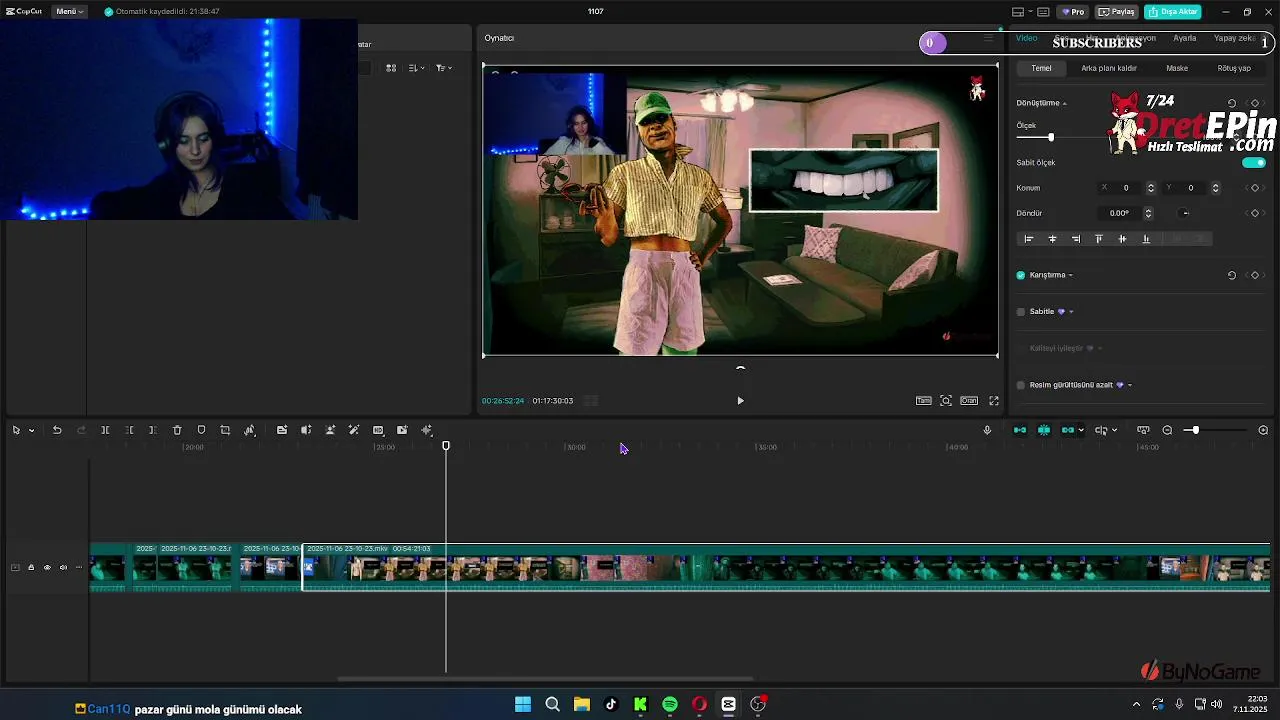This screenshot has width=1280, height=720.
Task: Click the microphone record voiceover icon
Action: tap(987, 430)
